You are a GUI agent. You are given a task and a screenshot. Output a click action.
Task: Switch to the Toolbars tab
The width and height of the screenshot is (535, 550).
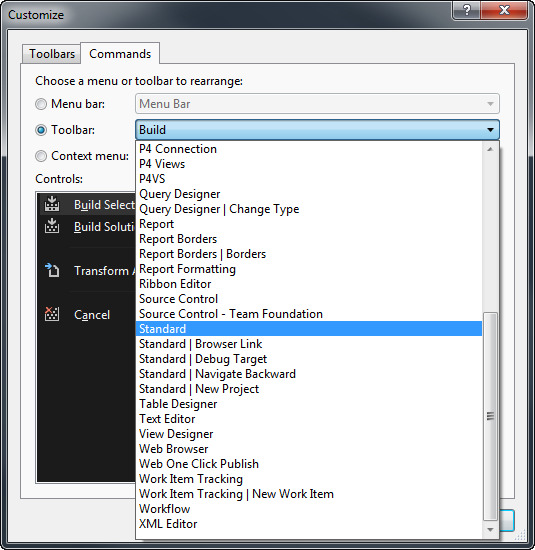click(52, 54)
